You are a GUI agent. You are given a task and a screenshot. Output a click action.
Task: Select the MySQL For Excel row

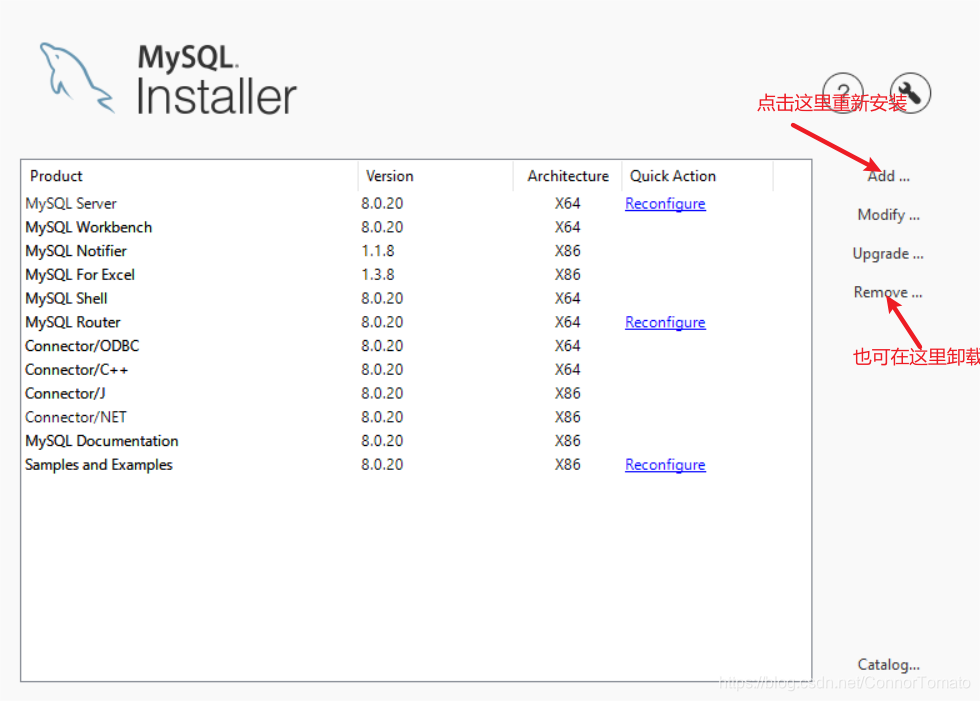[416, 275]
